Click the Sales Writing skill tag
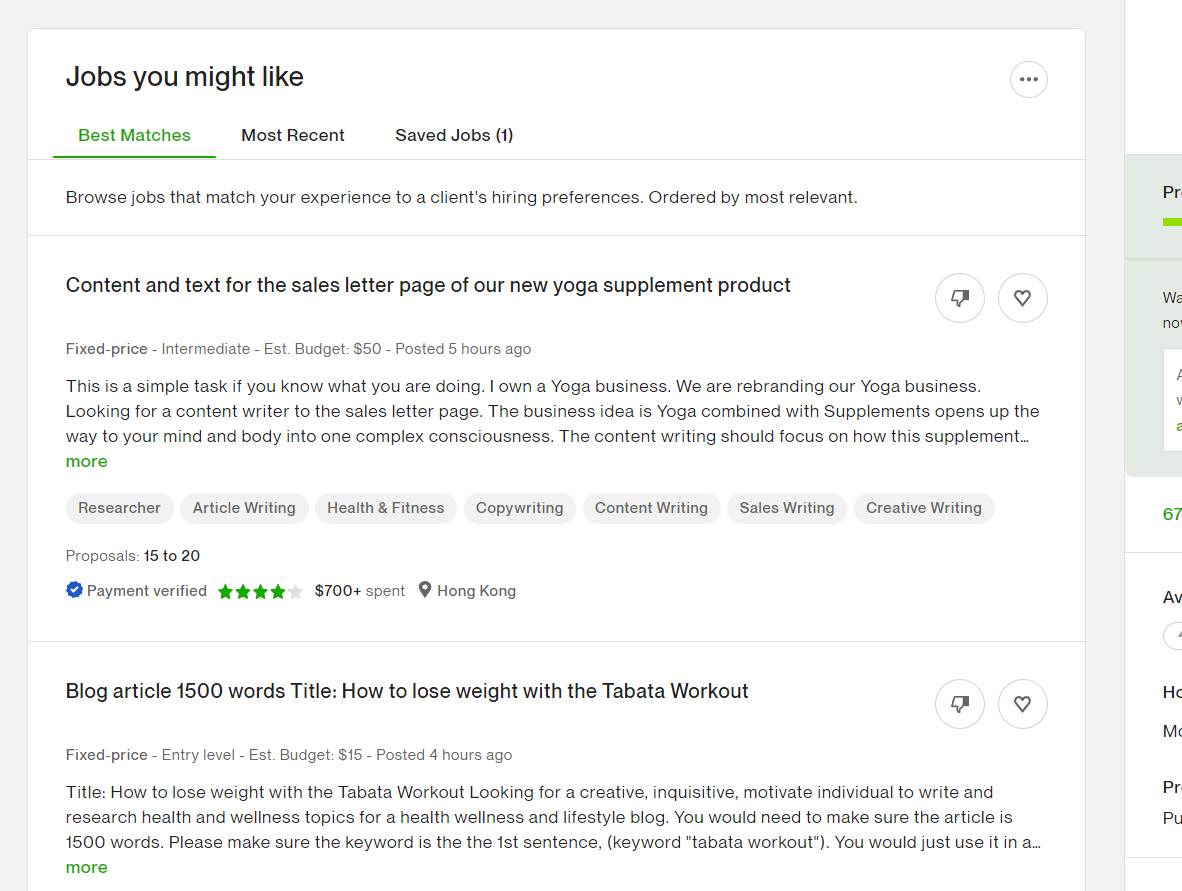1182x891 pixels. pyautogui.click(x=786, y=508)
